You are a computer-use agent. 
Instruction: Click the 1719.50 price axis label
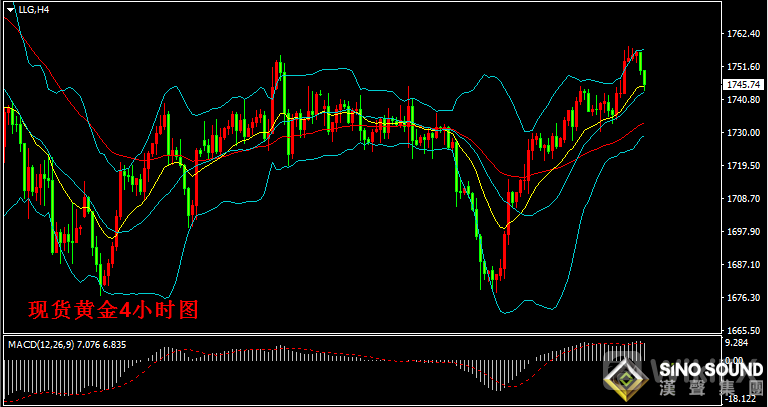[741, 166]
